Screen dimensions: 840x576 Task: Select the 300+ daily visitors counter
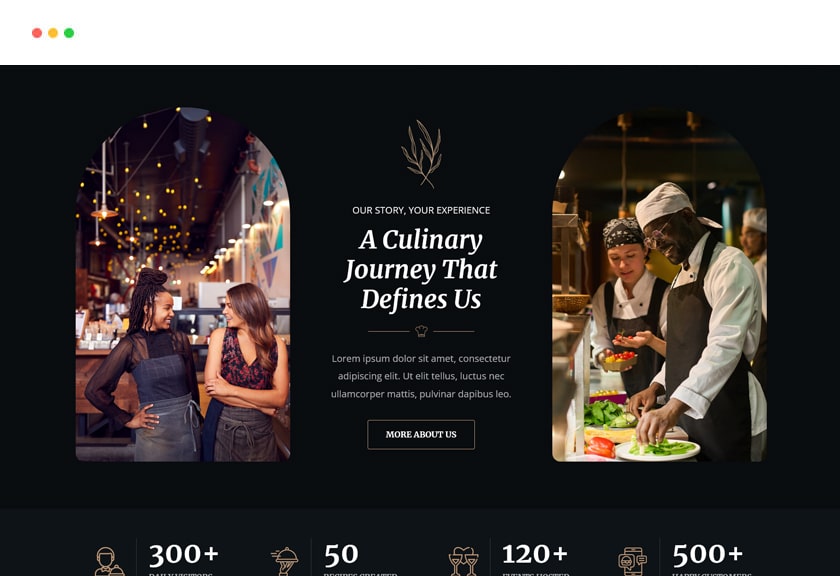(184, 559)
